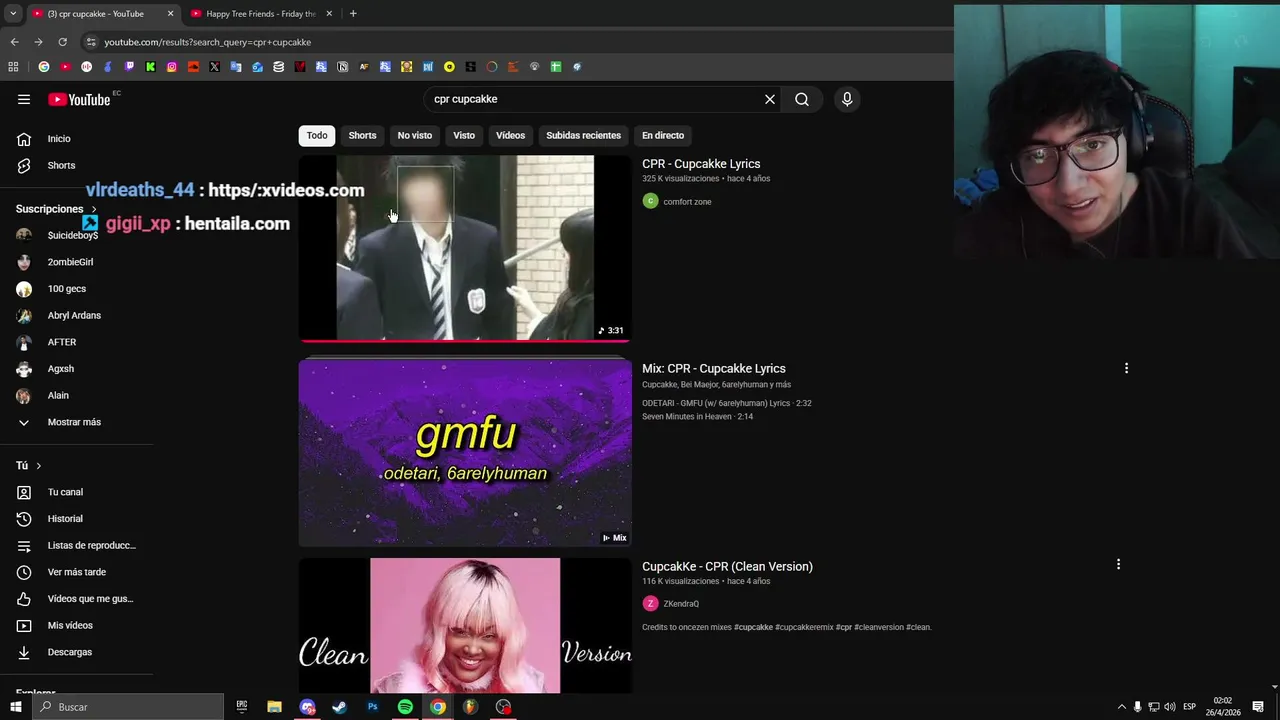Click the taskbar 'Buscar' search box
The image size is (1280, 720).
coord(128,707)
